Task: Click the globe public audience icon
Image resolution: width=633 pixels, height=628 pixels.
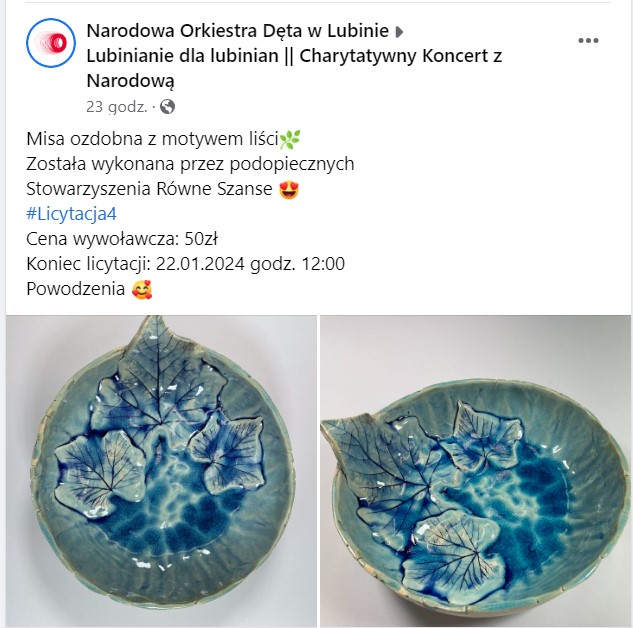Action: click(x=167, y=107)
